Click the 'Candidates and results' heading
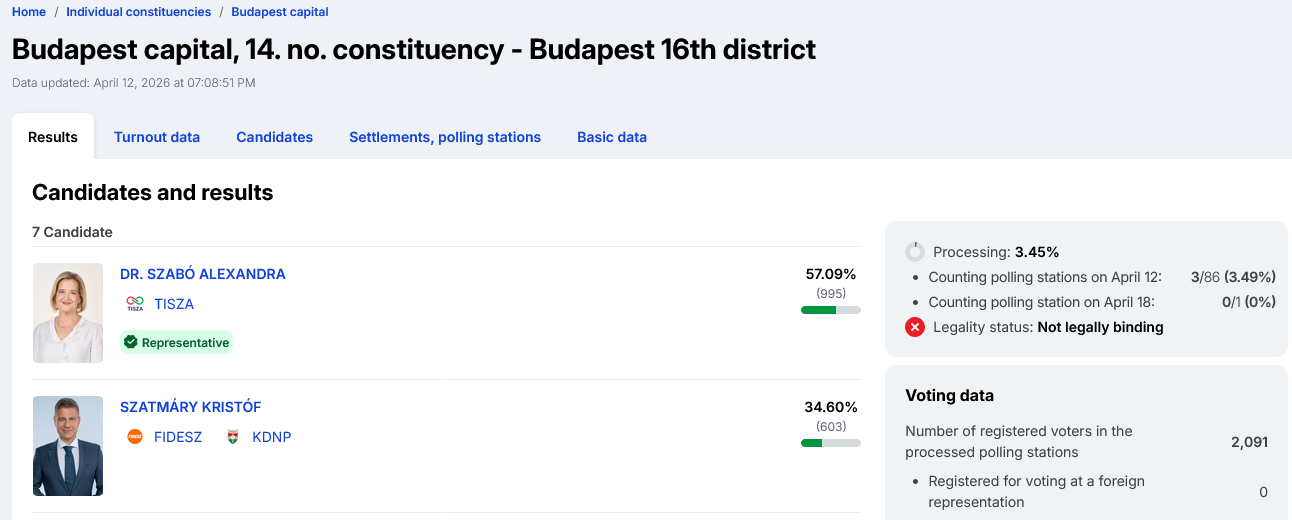Image resolution: width=1292 pixels, height=520 pixels. coord(153,192)
